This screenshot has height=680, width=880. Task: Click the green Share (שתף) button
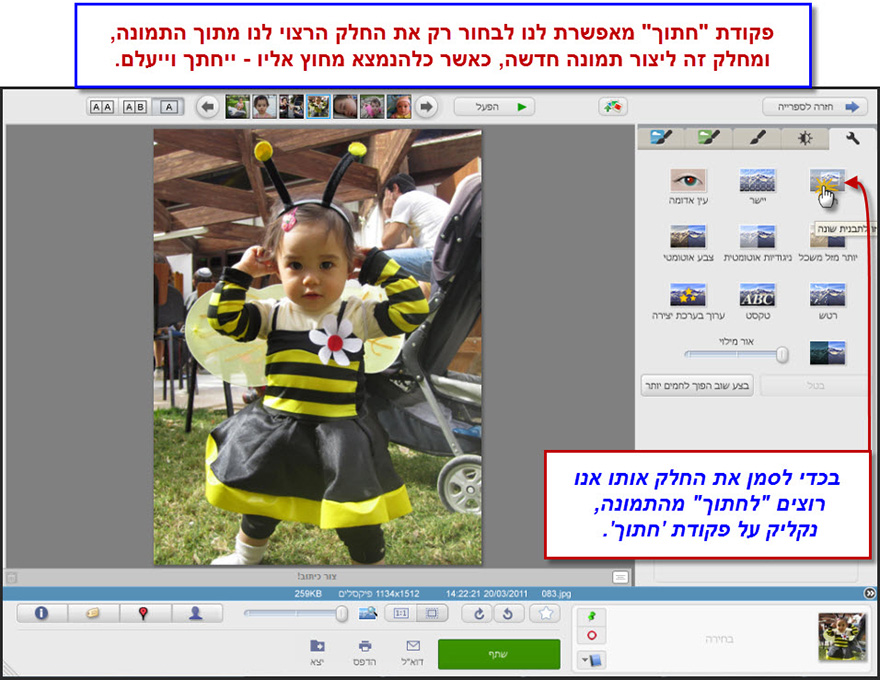pyautogui.click(x=499, y=654)
